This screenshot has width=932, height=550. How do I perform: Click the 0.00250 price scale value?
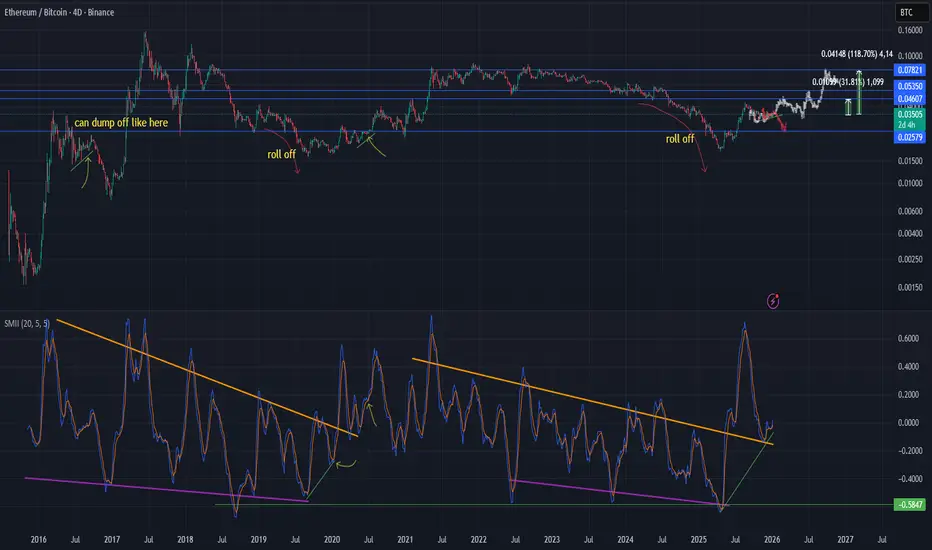tap(909, 259)
